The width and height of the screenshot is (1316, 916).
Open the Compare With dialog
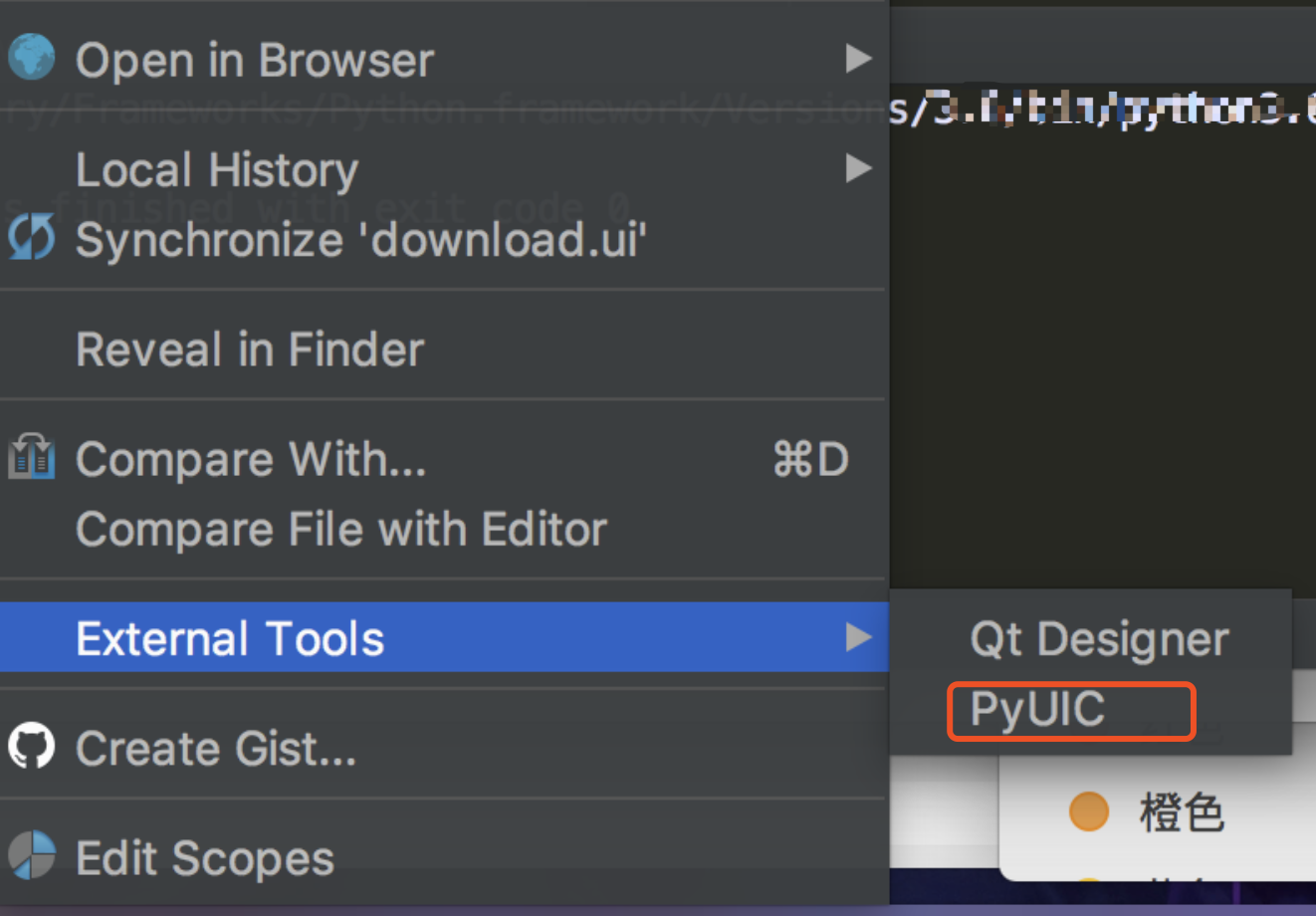pyautogui.click(x=251, y=458)
